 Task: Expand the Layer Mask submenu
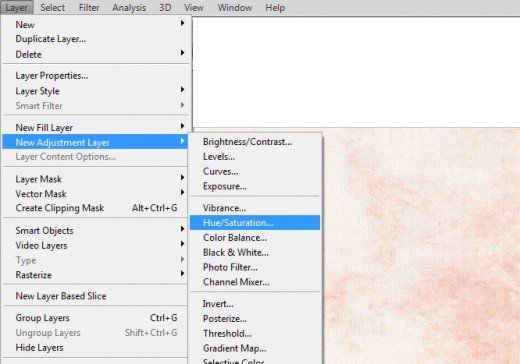(95, 179)
